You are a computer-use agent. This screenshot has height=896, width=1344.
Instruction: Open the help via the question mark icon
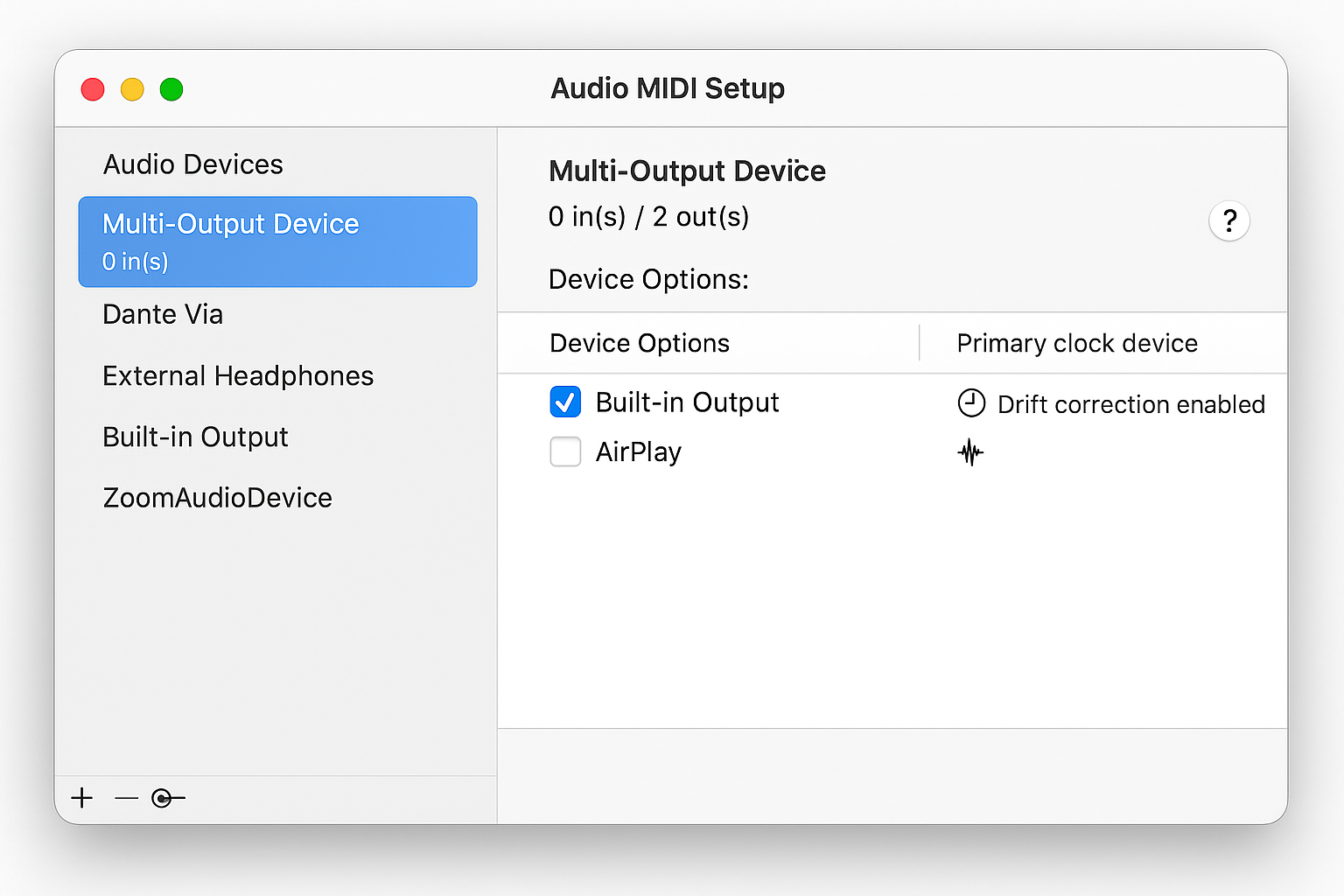[x=1228, y=221]
